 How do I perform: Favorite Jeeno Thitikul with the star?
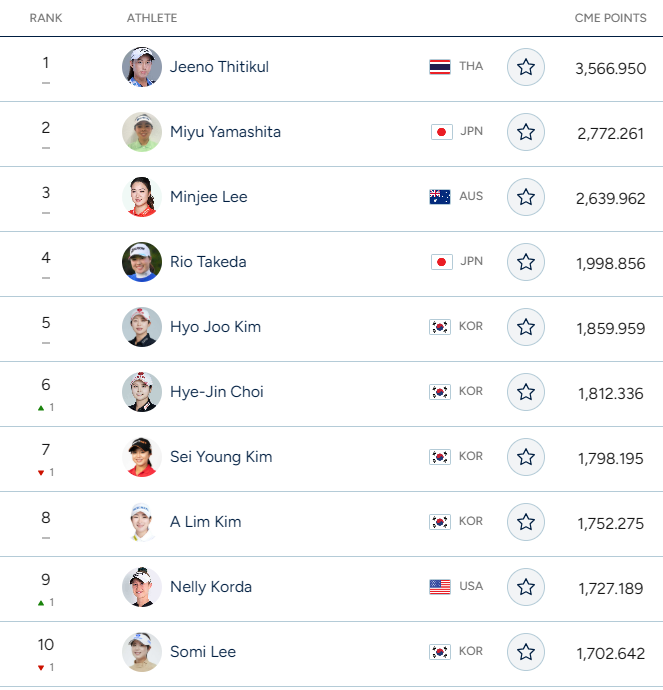pos(526,68)
